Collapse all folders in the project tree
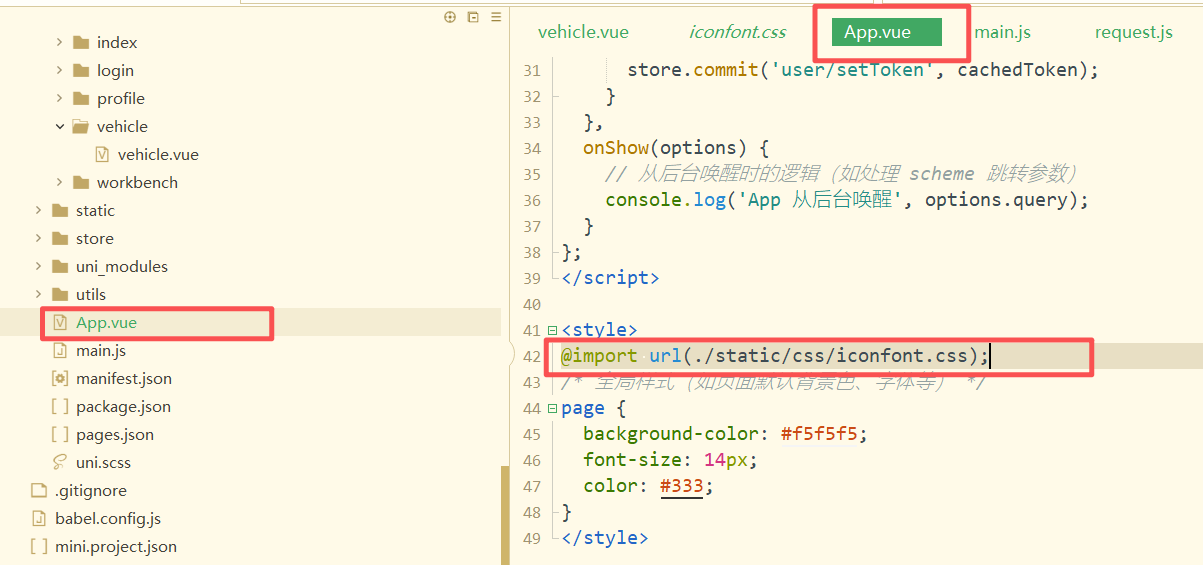The width and height of the screenshot is (1203, 565). coord(473,17)
